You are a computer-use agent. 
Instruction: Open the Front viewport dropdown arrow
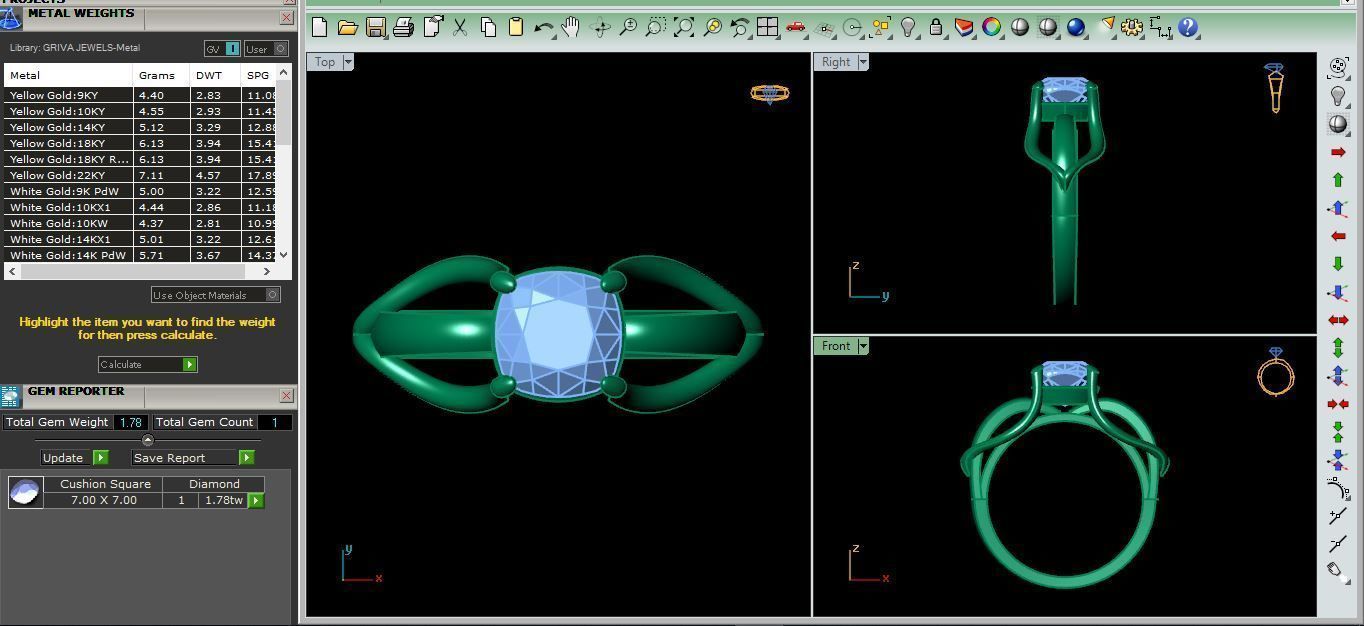click(862, 346)
